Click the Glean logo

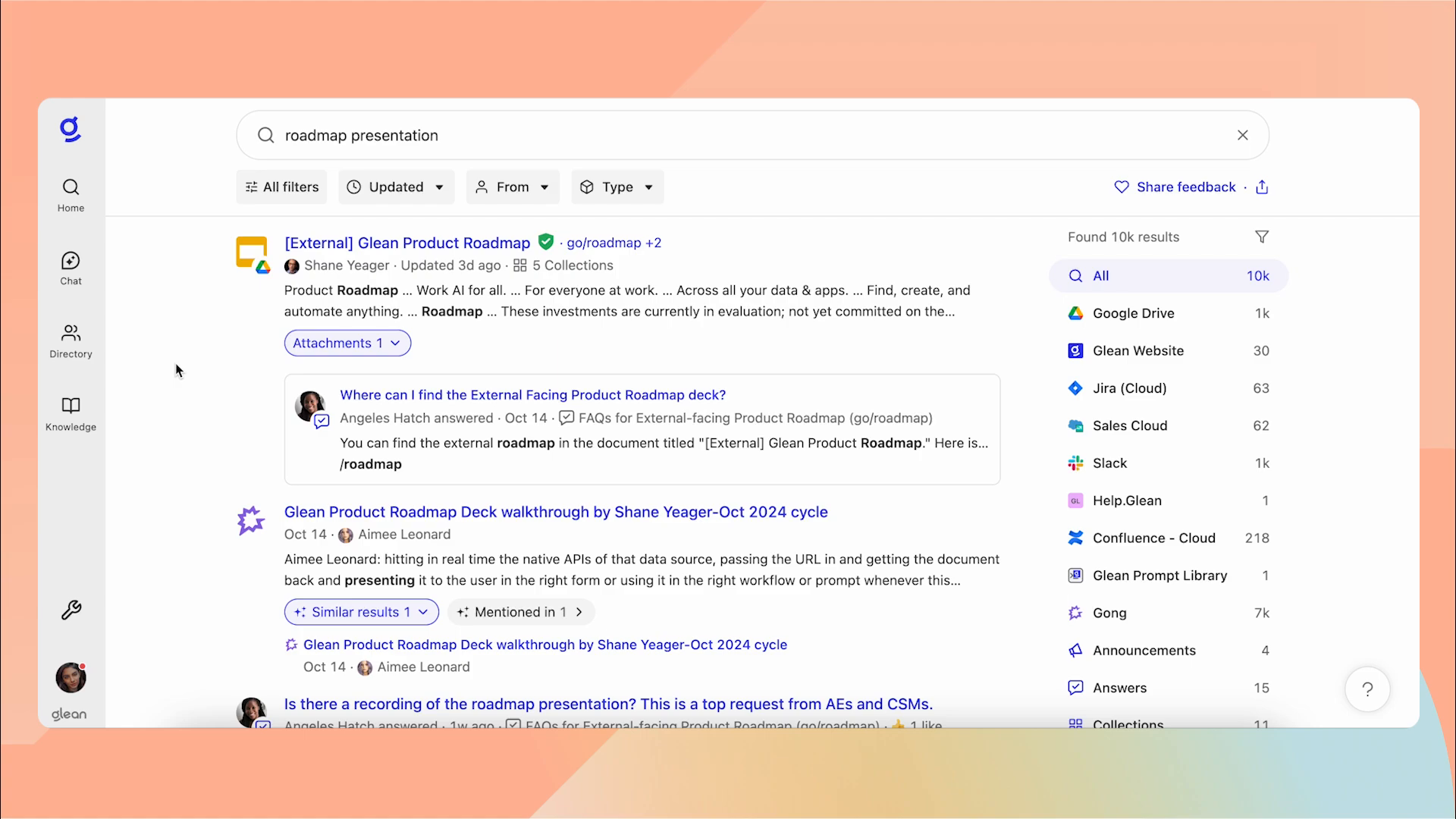[x=70, y=129]
